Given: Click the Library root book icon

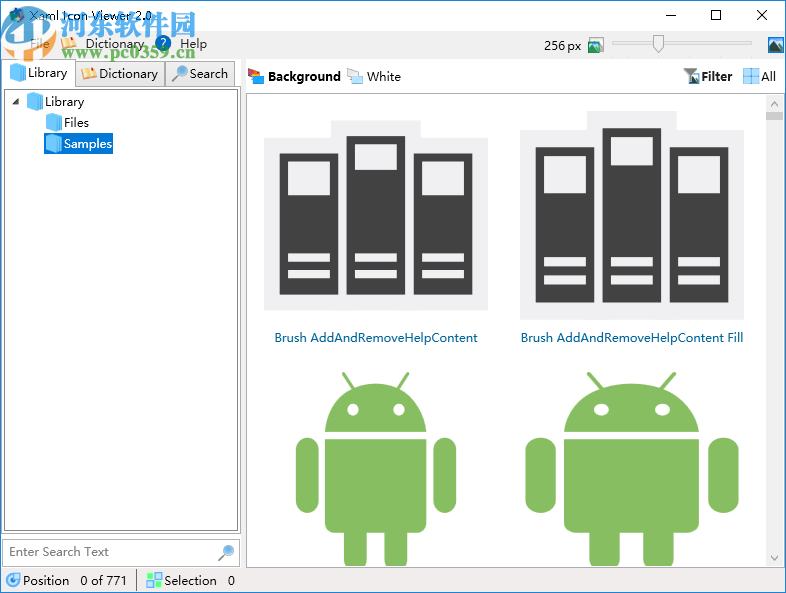Looking at the screenshot, I should pos(35,102).
